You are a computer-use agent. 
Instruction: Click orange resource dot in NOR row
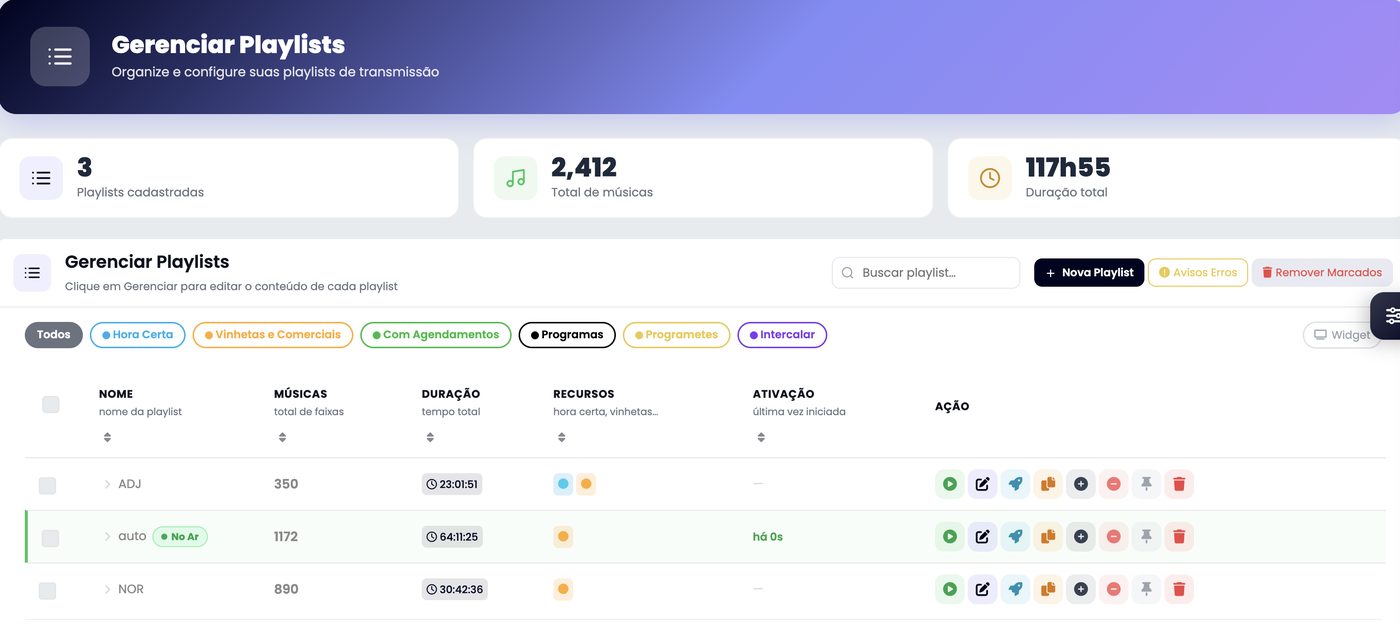coord(563,589)
